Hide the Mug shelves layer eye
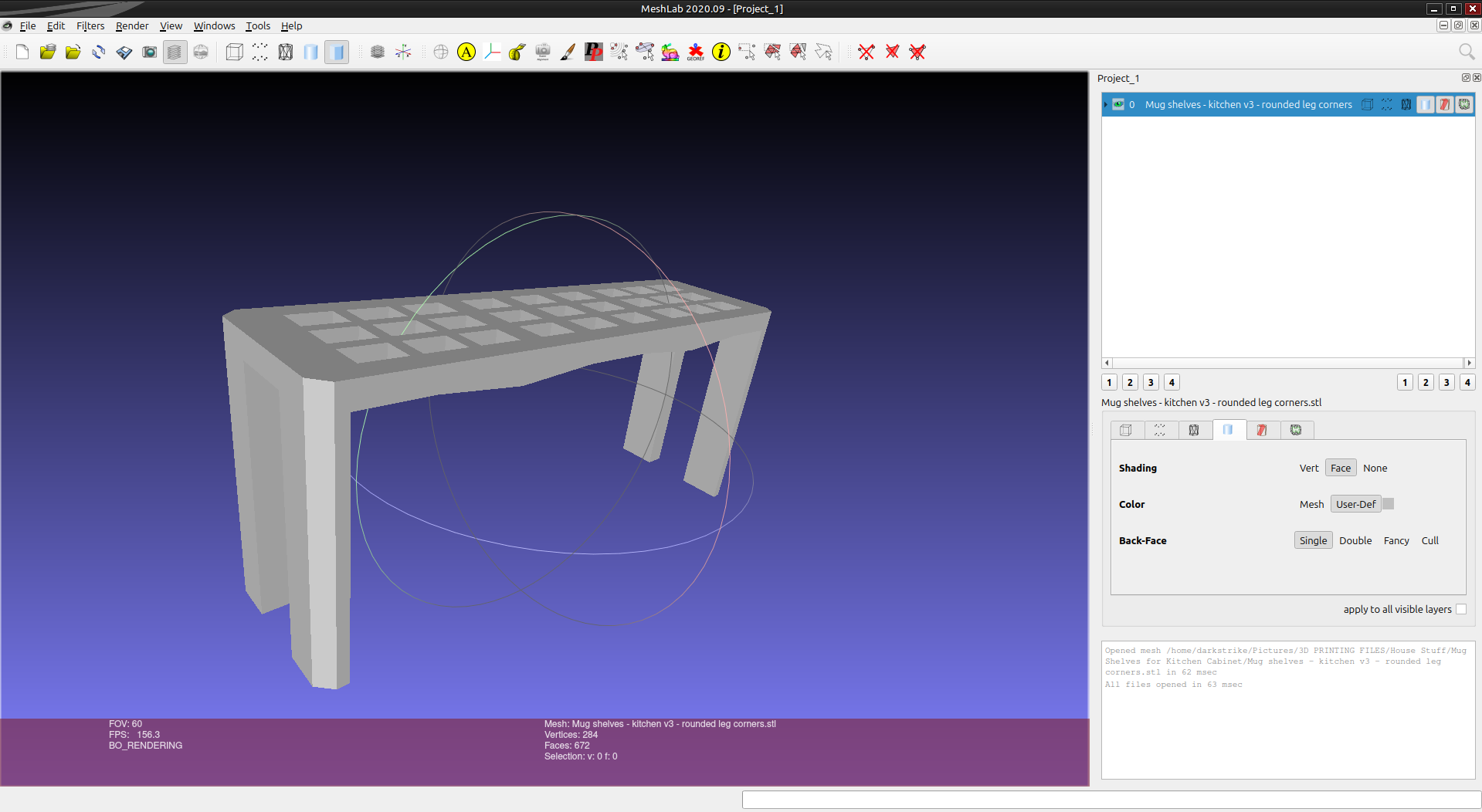Viewport: 1482px width, 812px height. tap(1118, 104)
